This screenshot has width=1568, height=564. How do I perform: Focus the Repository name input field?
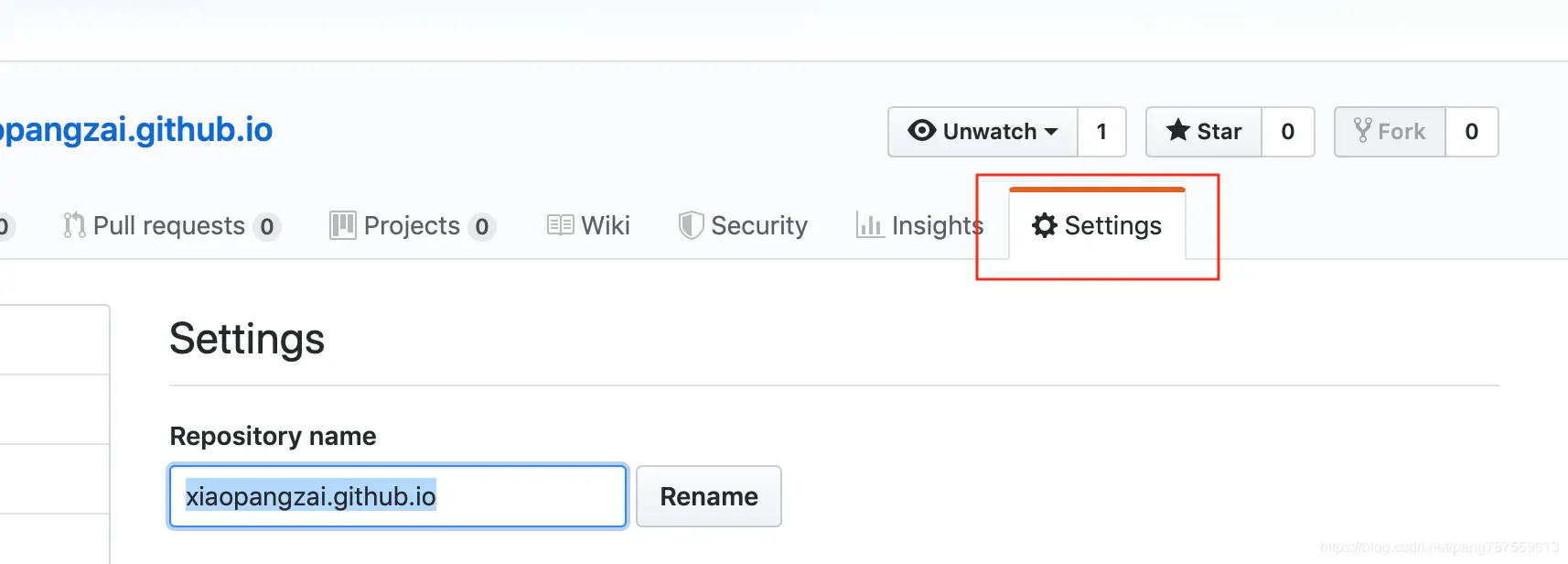coord(397,496)
